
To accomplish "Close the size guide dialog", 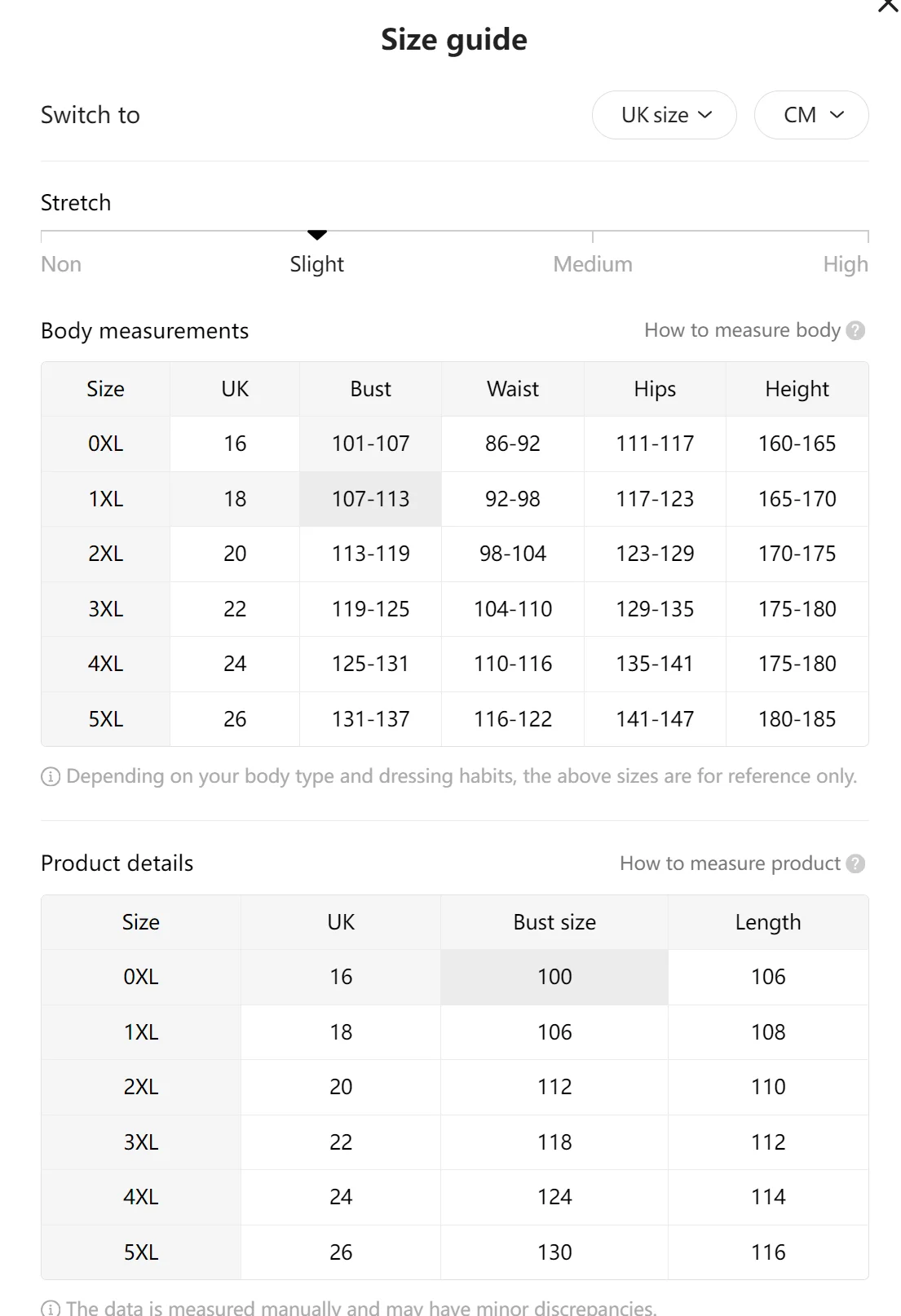I will click(888, 7).
